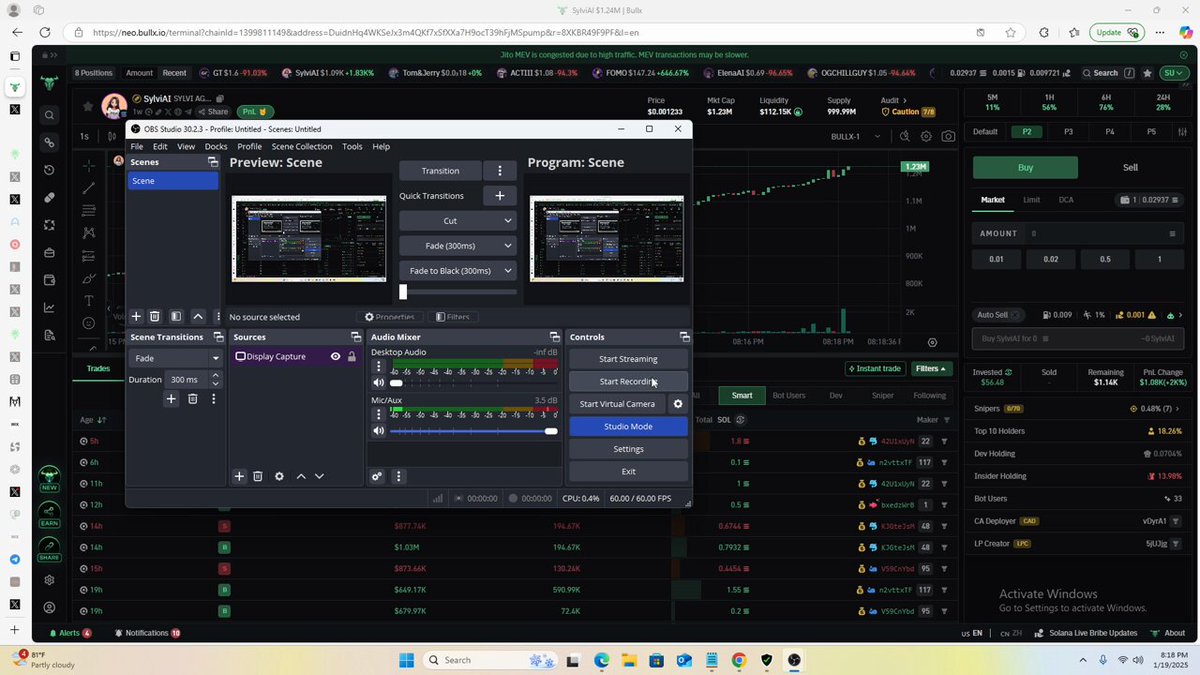Click the Transition button in studio mode
Image resolution: width=1200 pixels, height=675 pixels.
pos(440,171)
